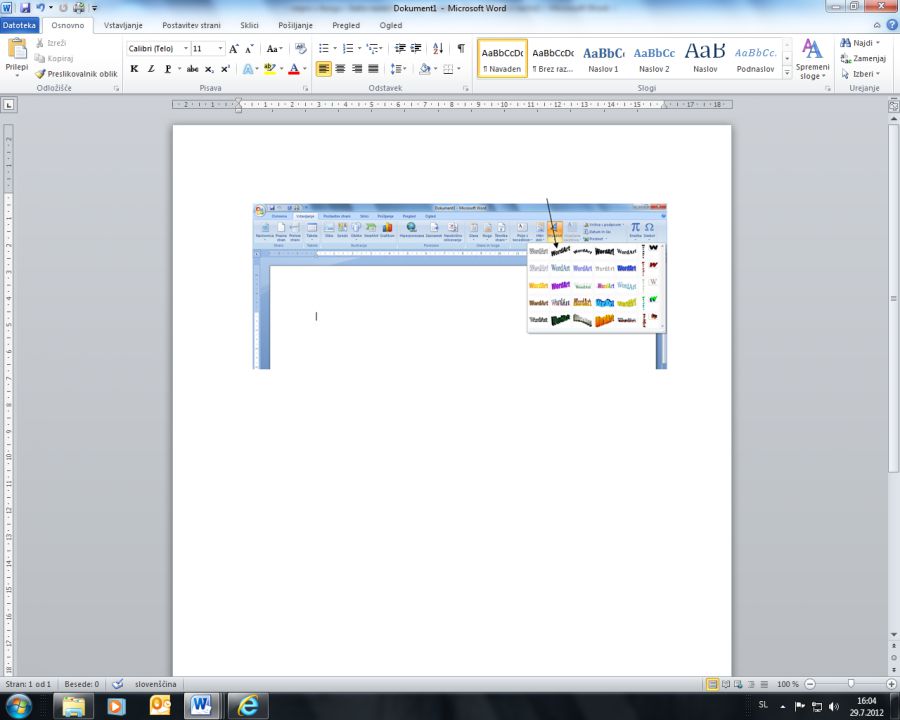Image resolution: width=900 pixels, height=720 pixels.
Task: Open the Calibri font name dropdown
Action: click(x=185, y=49)
